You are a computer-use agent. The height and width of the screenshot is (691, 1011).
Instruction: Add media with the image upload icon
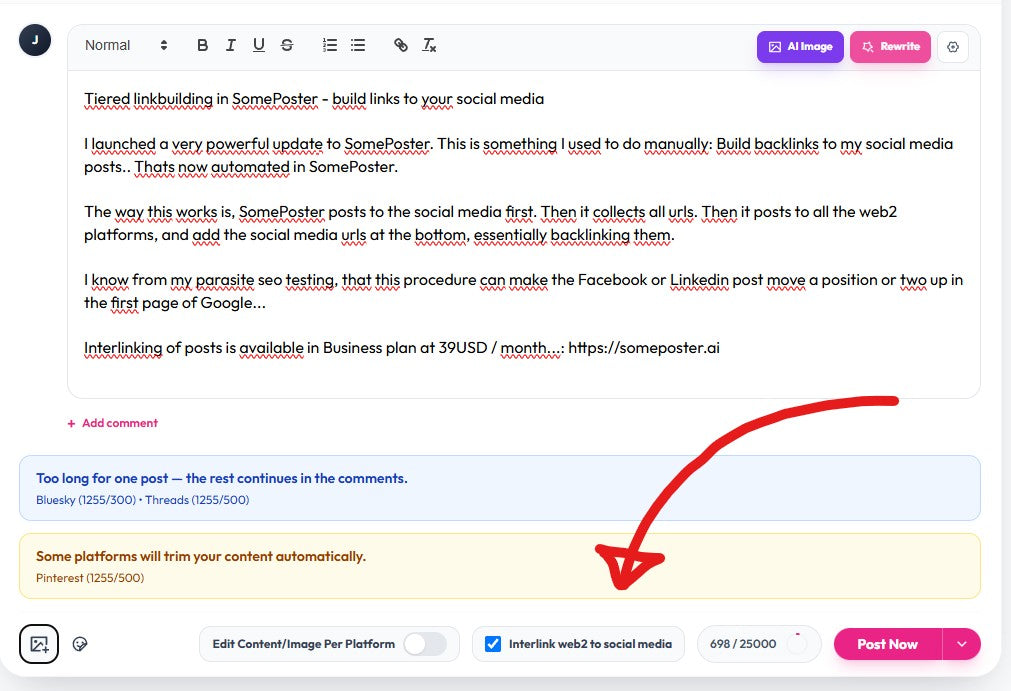[x=39, y=644]
